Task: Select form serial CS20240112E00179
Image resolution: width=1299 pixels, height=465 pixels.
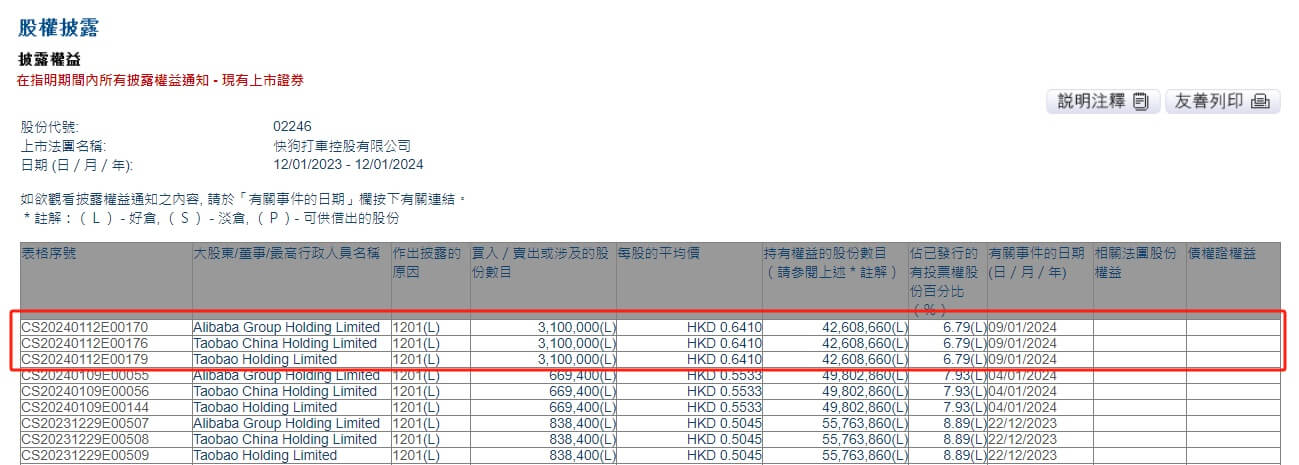Action: point(85,359)
